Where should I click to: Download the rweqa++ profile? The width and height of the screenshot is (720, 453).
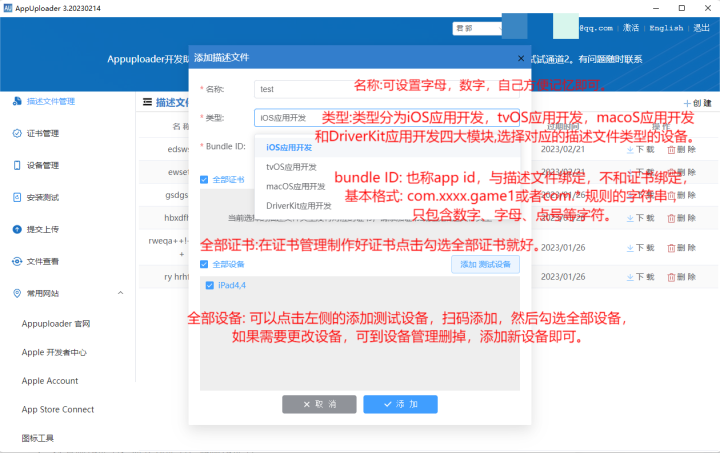(641, 248)
